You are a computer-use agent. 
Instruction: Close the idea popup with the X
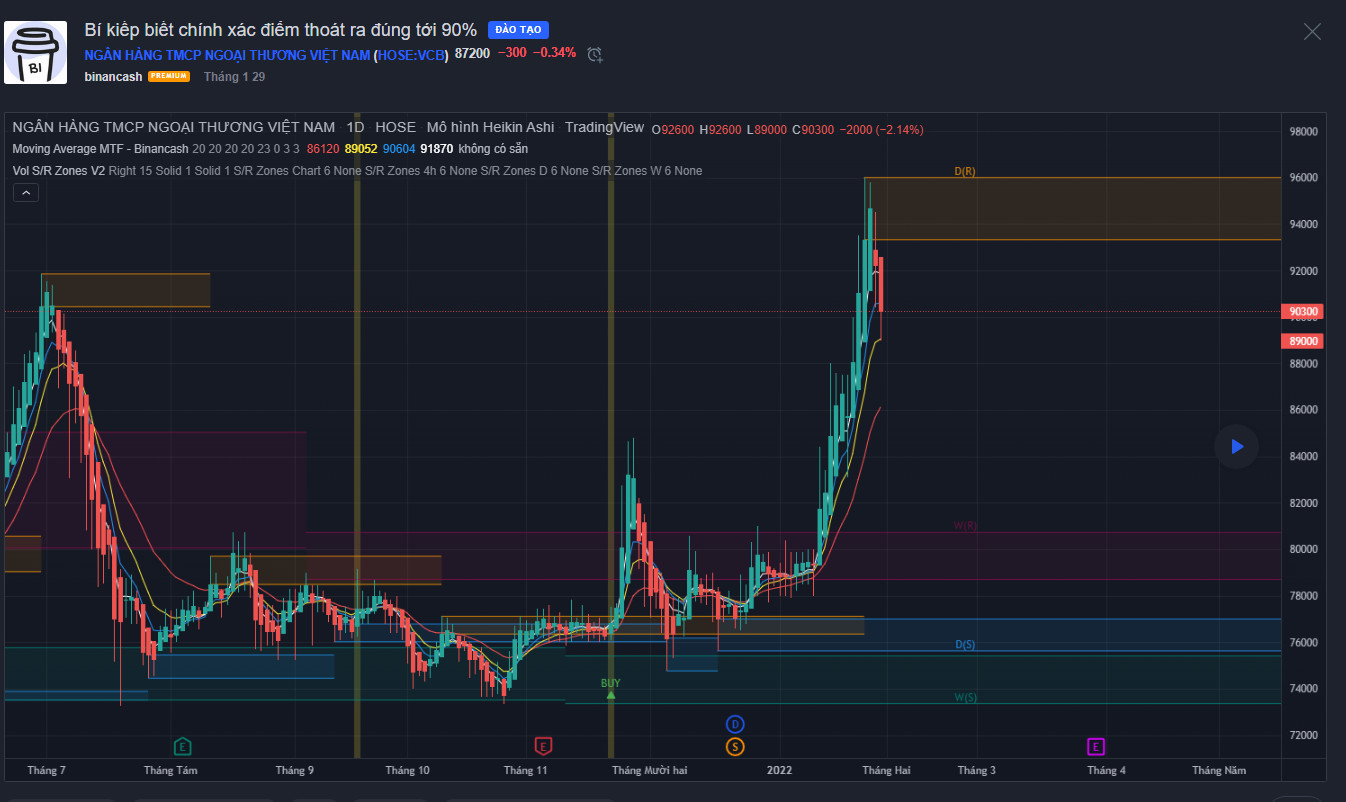1312,32
